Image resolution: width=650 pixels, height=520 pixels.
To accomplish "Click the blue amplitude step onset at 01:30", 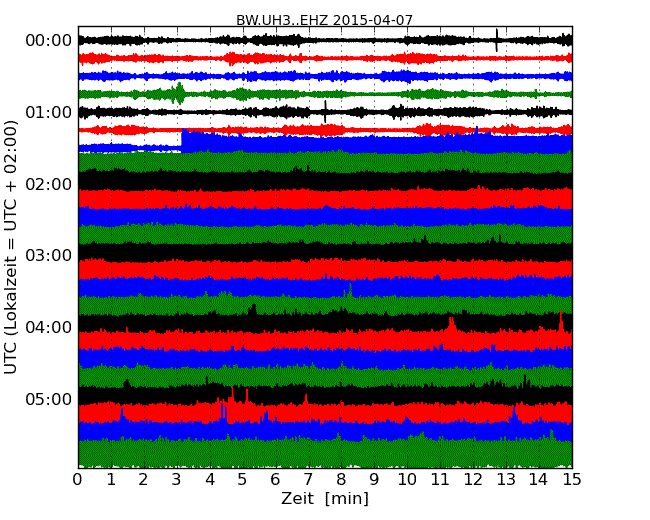I will click(182, 141).
